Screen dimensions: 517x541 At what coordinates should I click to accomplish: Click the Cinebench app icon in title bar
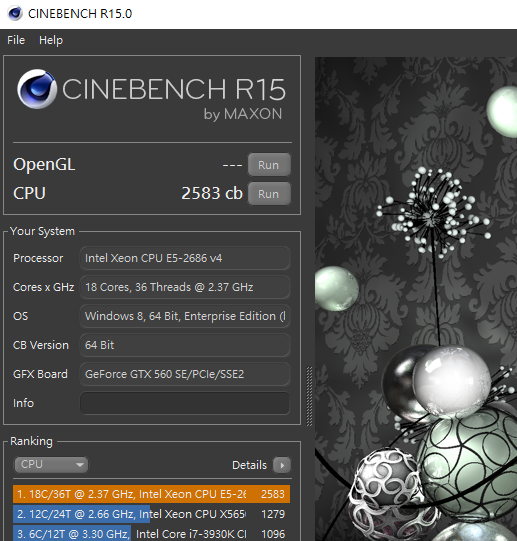point(14,14)
